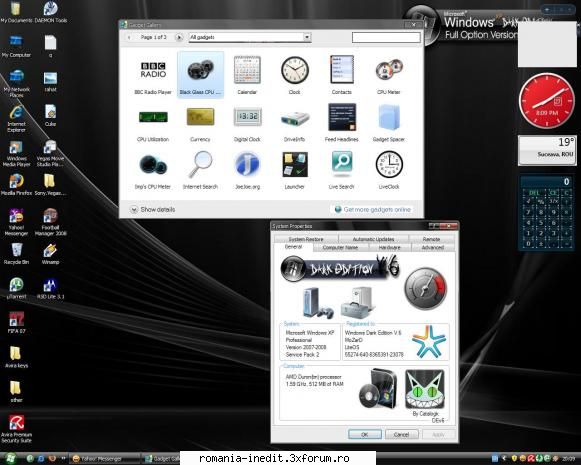Select the LiveClock gadget
The height and width of the screenshot is (465, 581).
pos(389,170)
